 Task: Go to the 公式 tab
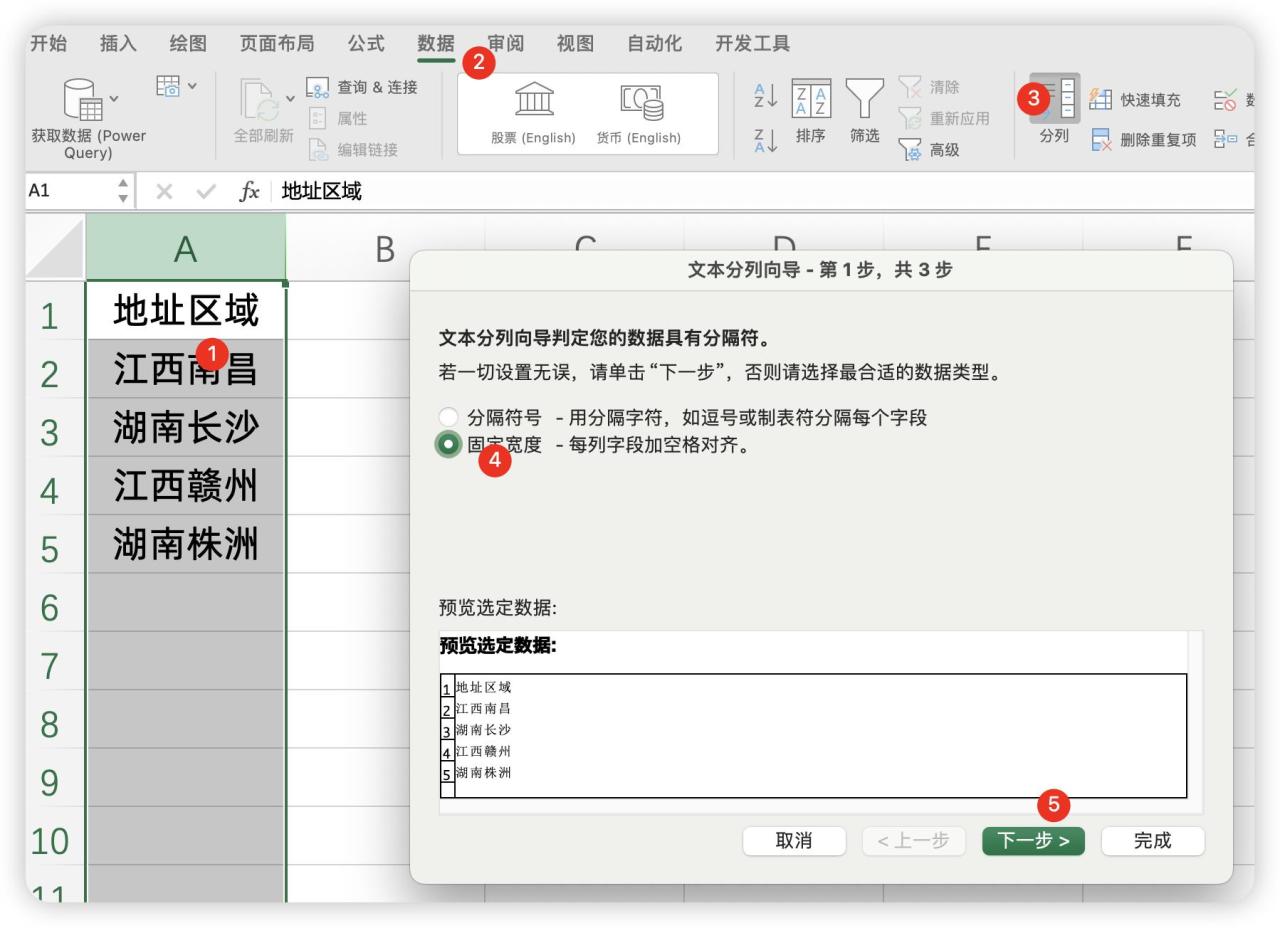coord(366,44)
